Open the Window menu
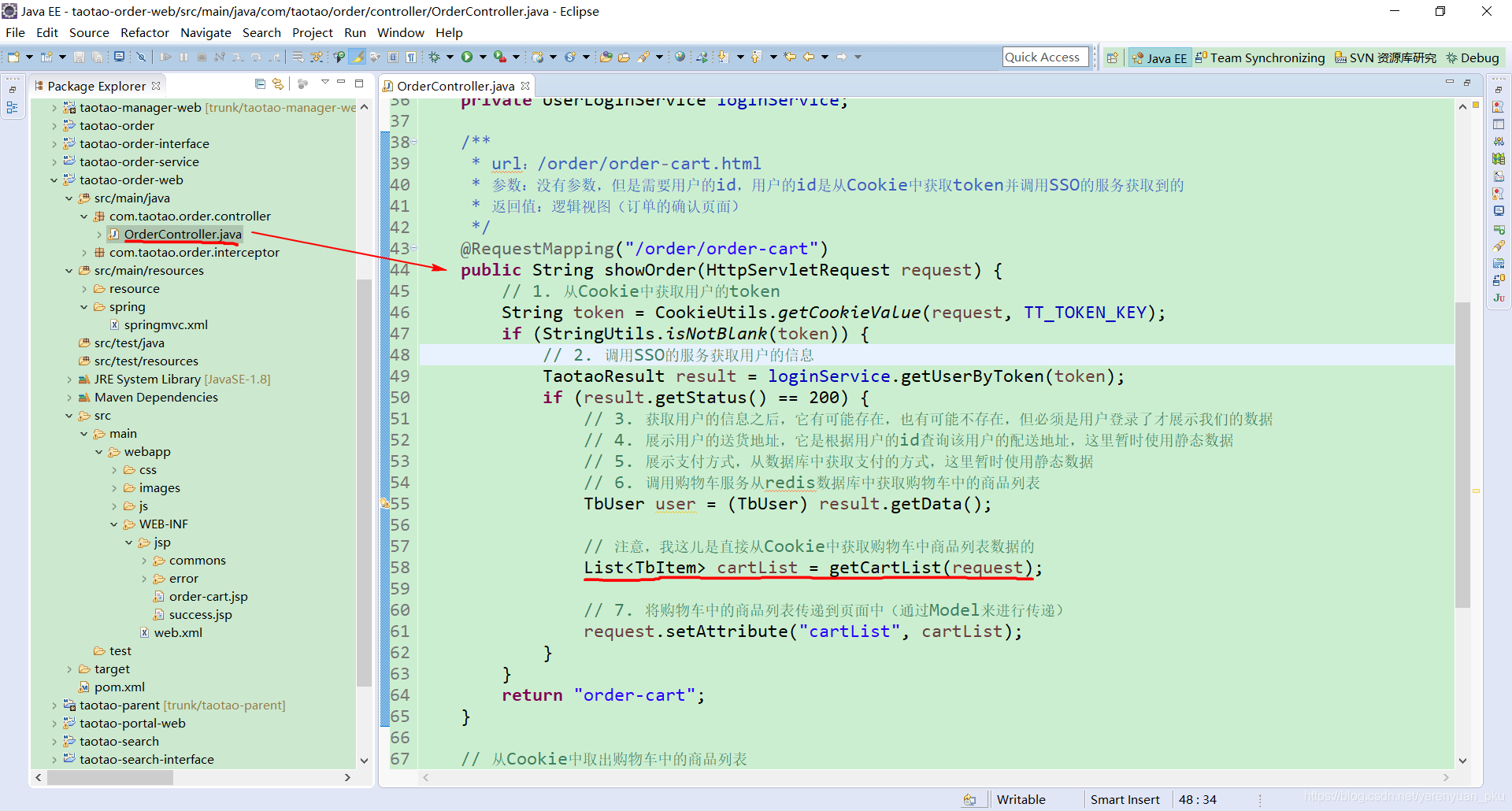The width and height of the screenshot is (1512, 811). 400,32
